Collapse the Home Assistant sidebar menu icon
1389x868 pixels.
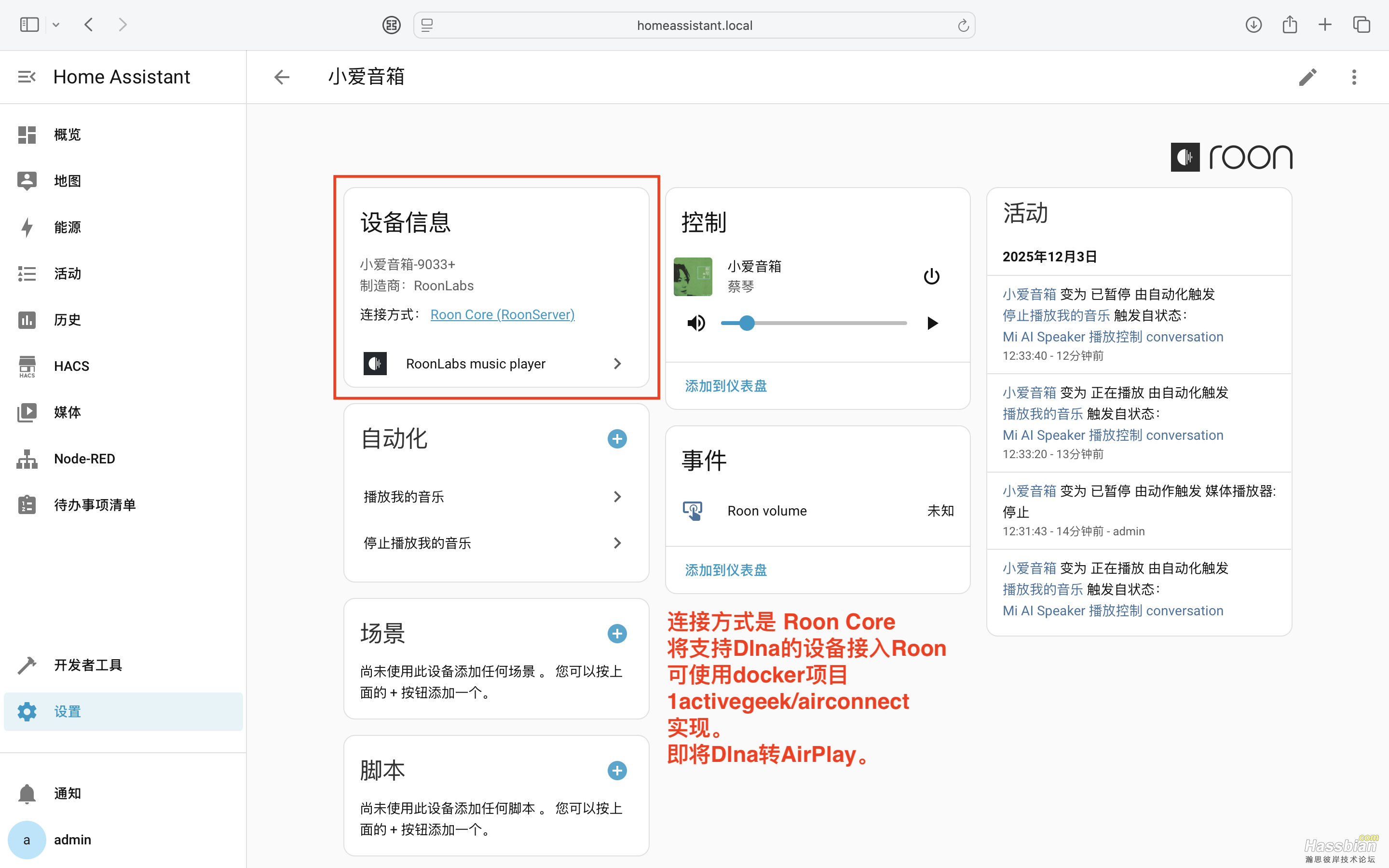pos(27,77)
